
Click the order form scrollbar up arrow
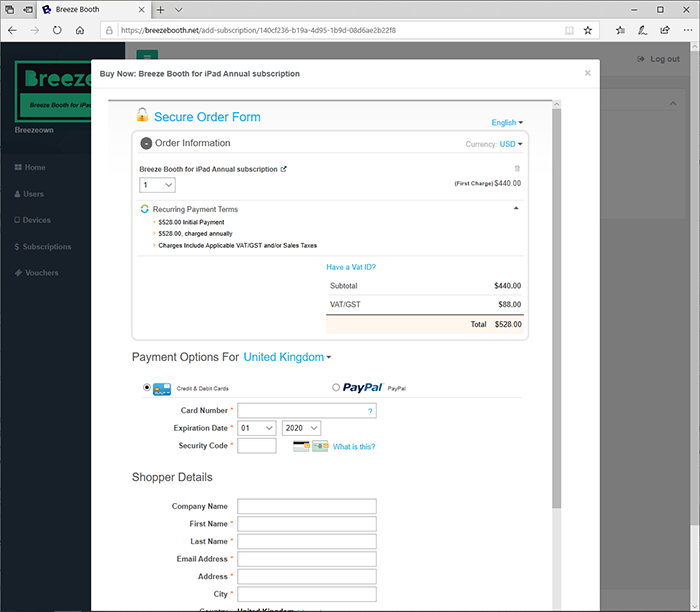pos(556,104)
